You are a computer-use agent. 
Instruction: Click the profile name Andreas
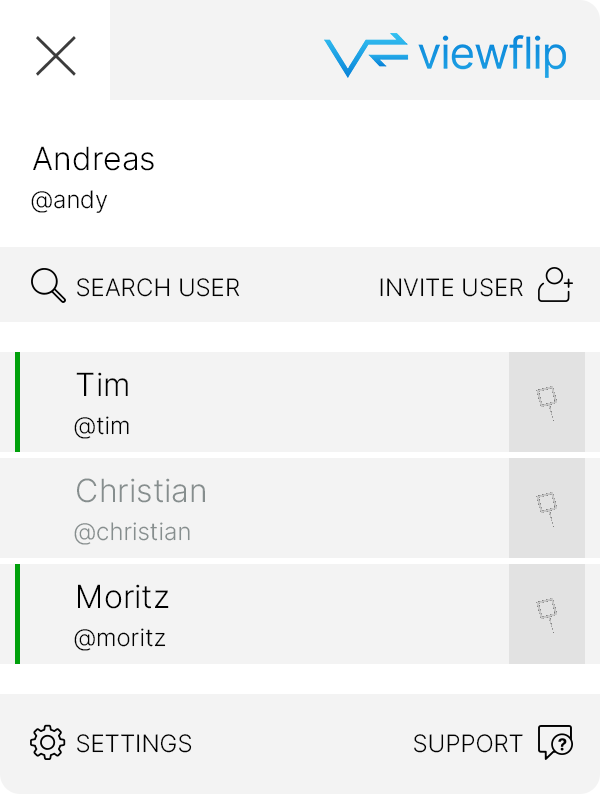94,159
